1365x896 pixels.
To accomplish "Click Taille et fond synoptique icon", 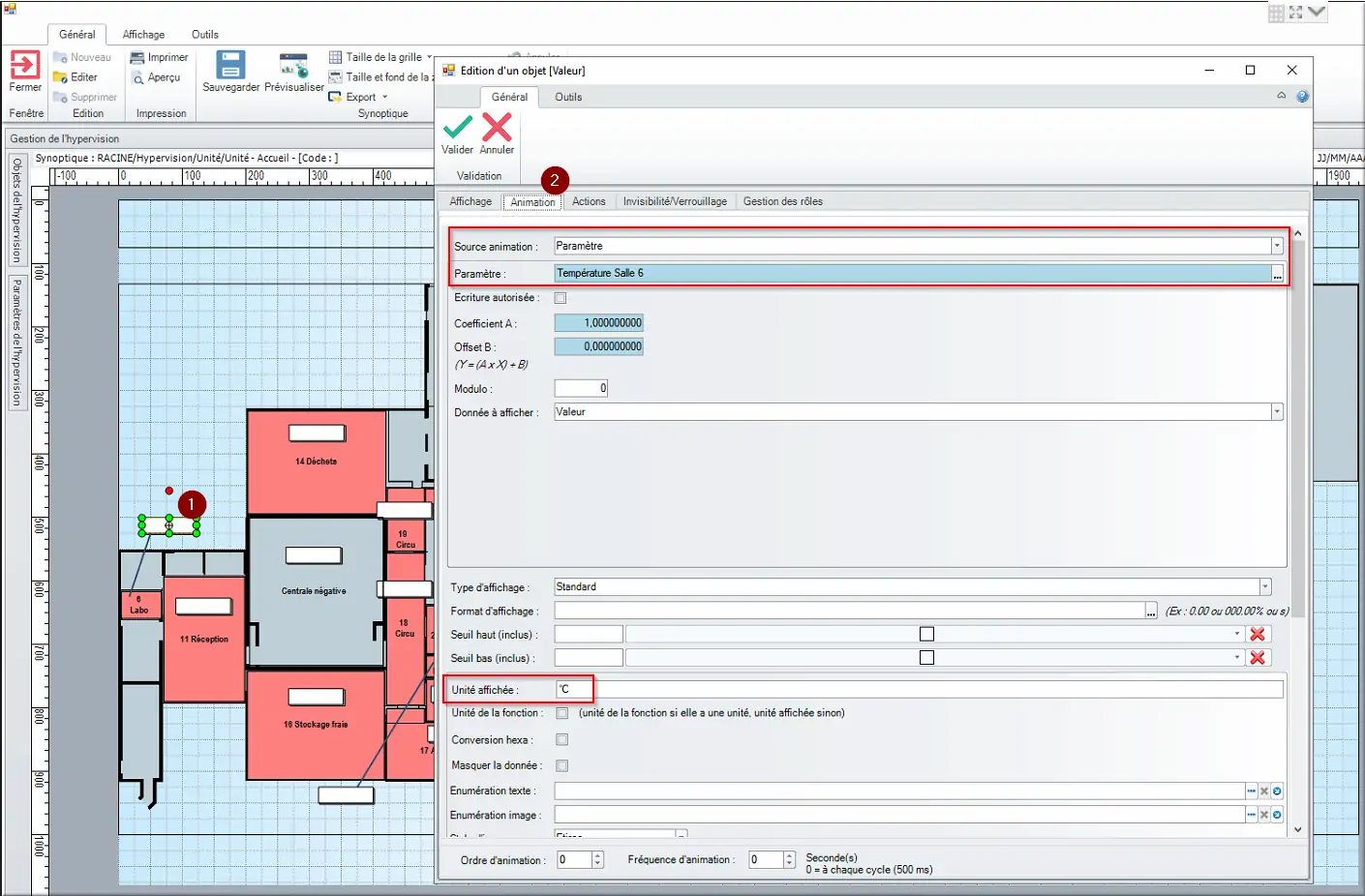I will [x=336, y=77].
